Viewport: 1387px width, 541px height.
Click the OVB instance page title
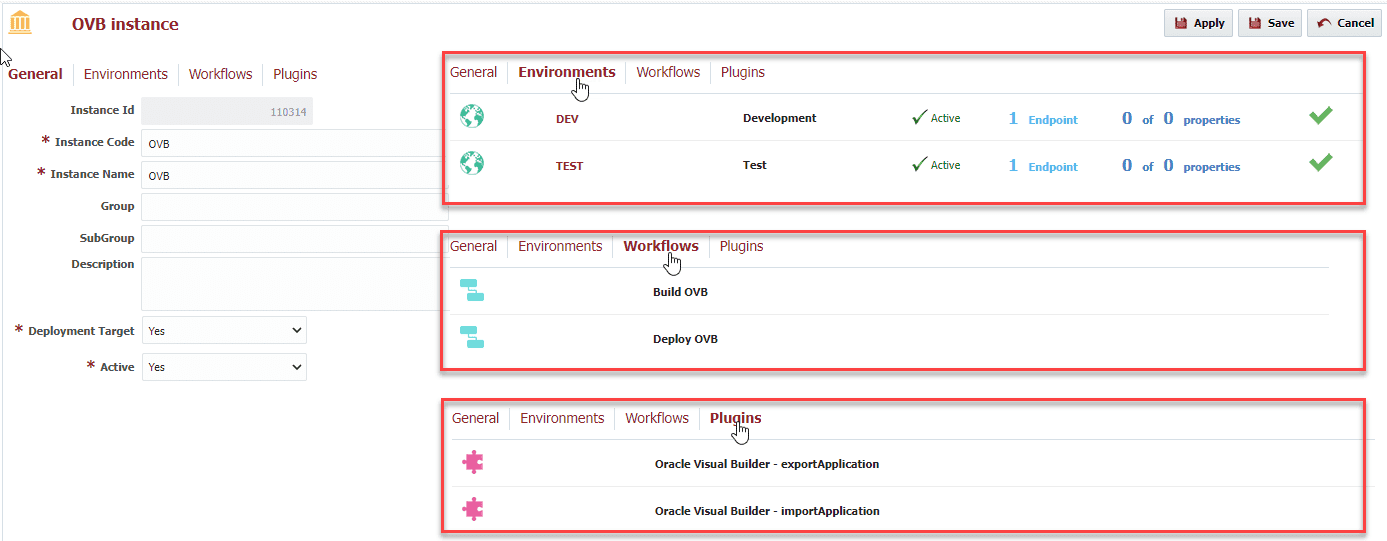125,24
